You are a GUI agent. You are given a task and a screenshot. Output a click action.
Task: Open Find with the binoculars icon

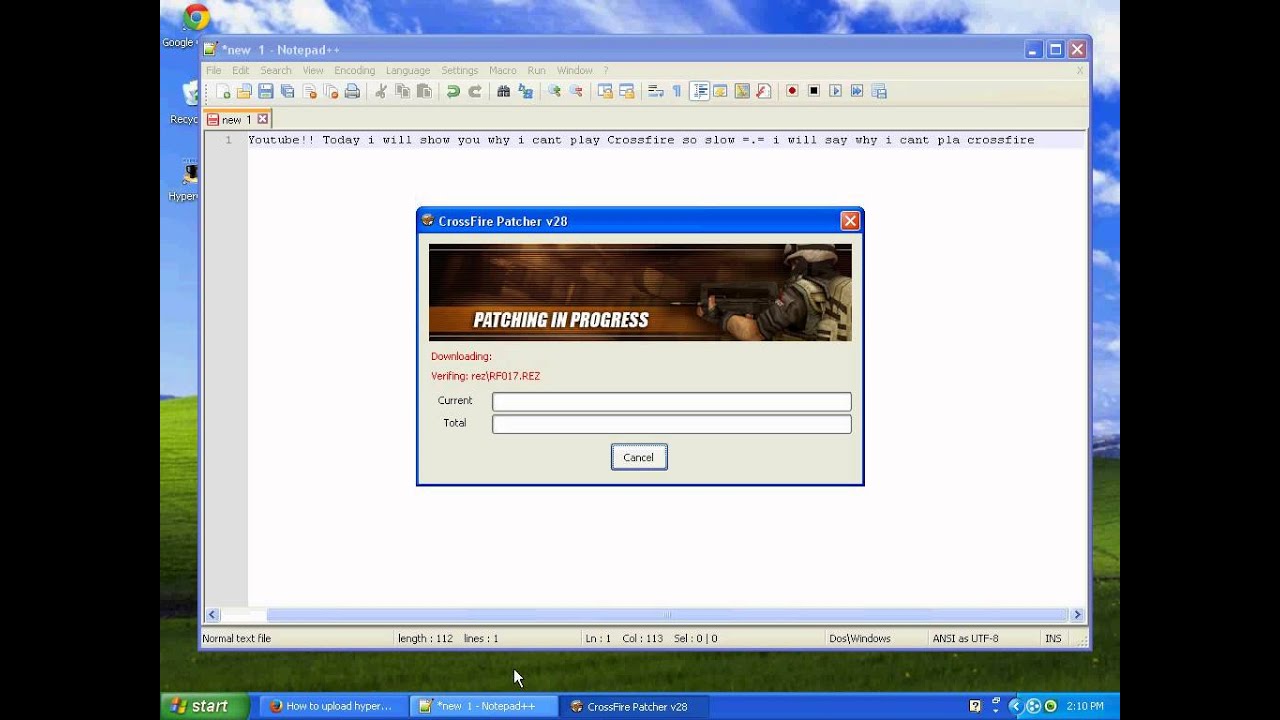[504, 91]
